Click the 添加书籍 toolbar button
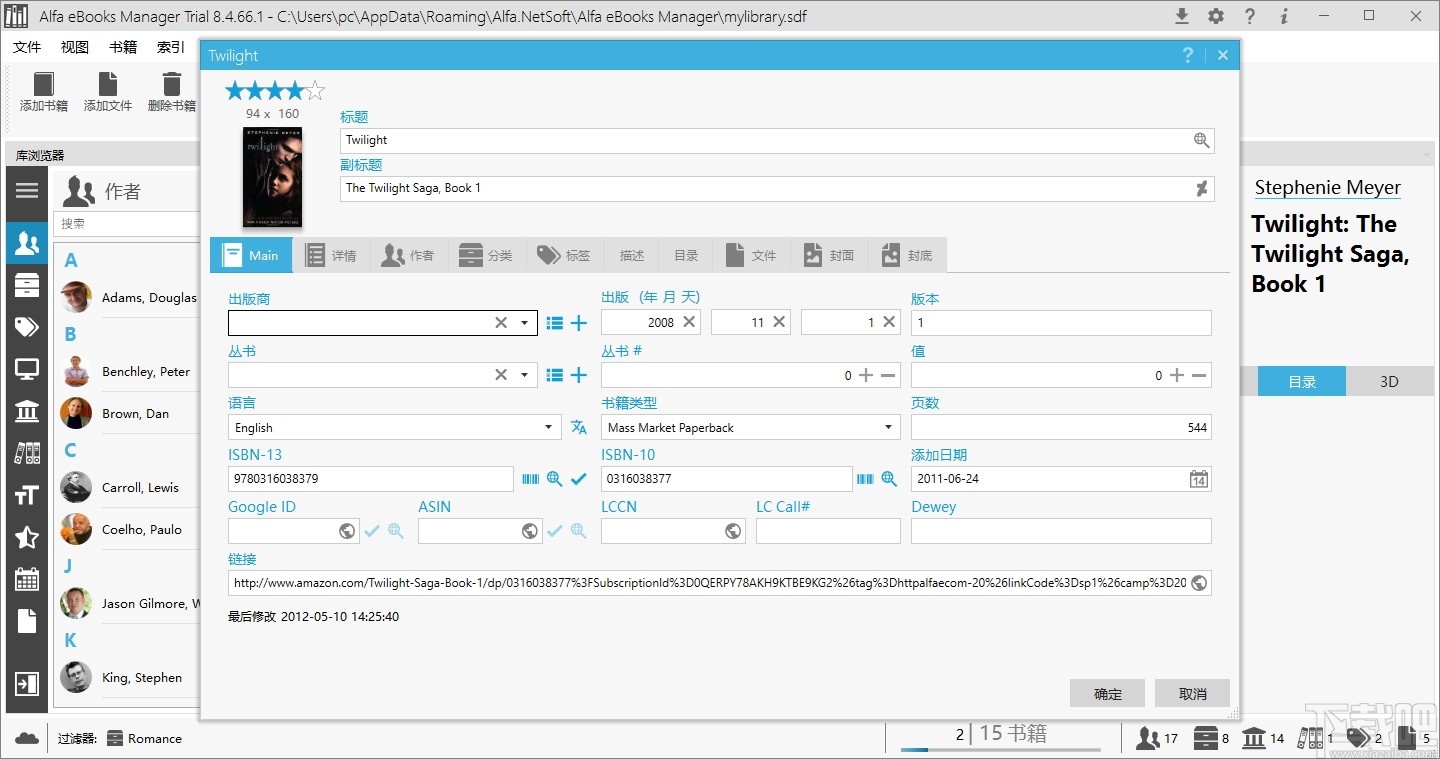The width and height of the screenshot is (1440, 759). (43, 91)
